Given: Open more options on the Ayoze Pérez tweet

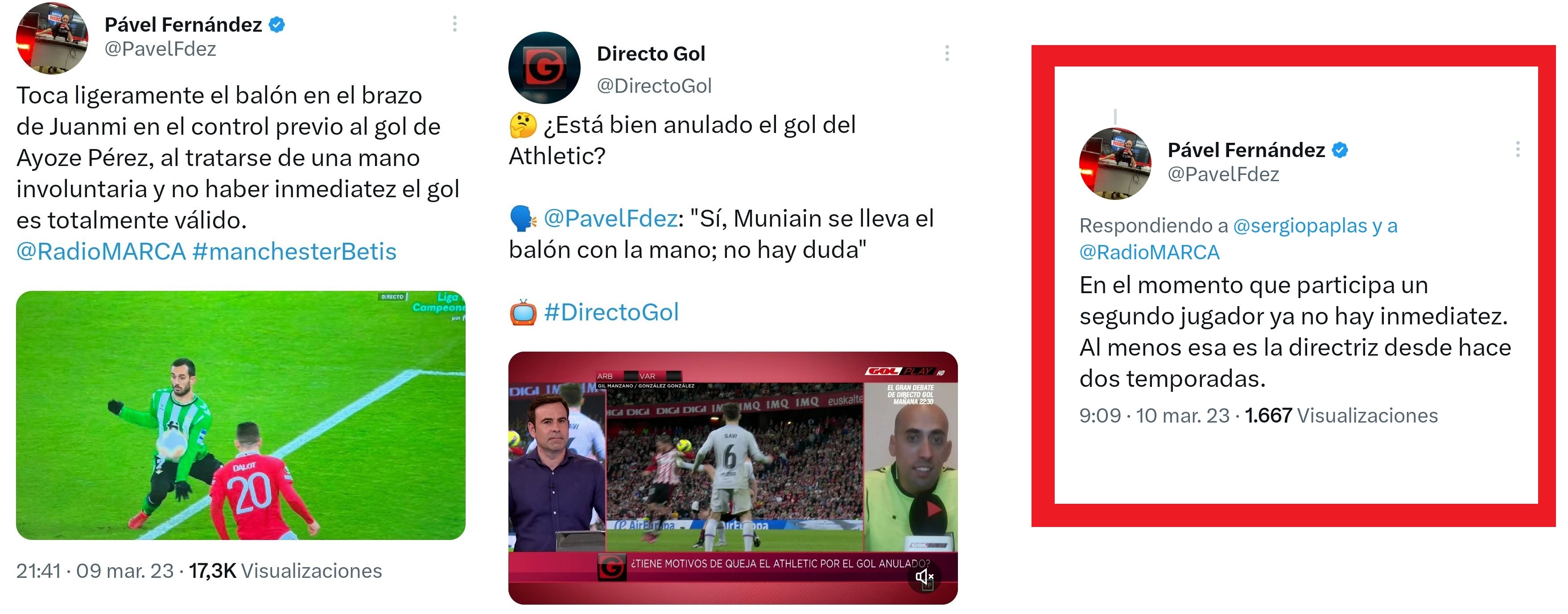Looking at the screenshot, I should pos(455,24).
